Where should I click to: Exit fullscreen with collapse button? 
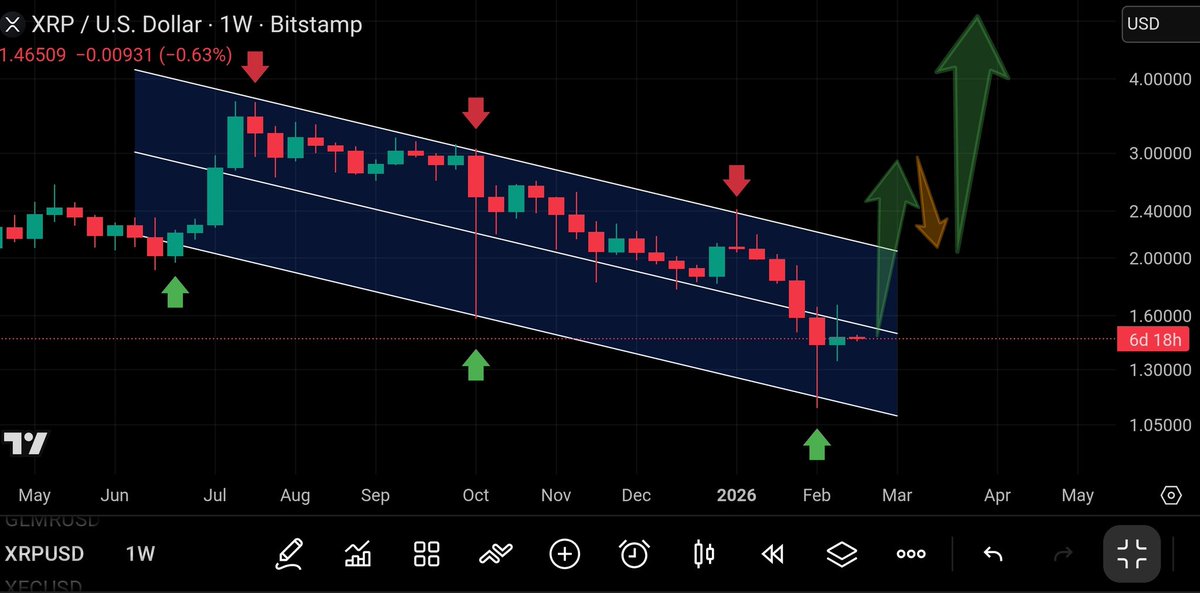point(1132,553)
